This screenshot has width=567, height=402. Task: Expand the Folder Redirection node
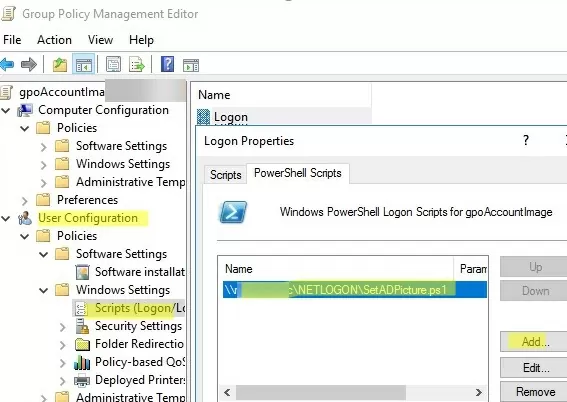tap(63, 345)
